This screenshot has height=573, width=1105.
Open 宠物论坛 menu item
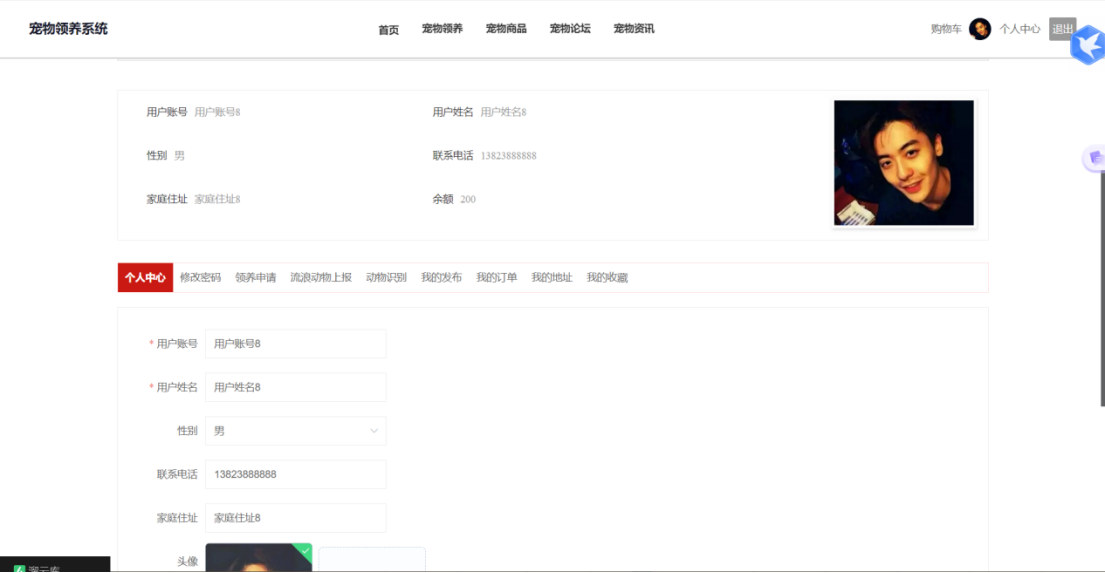coord(570,29)
